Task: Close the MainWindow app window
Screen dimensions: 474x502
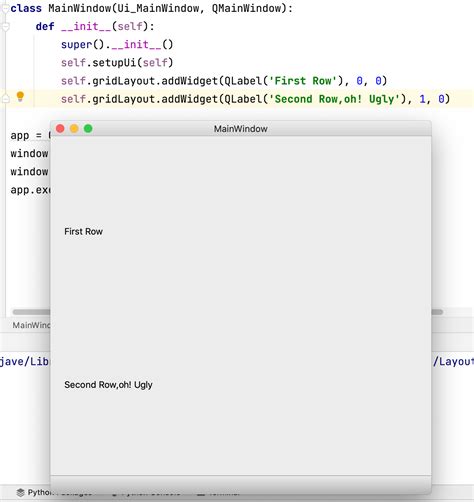Action: click(x=60, y=129)
